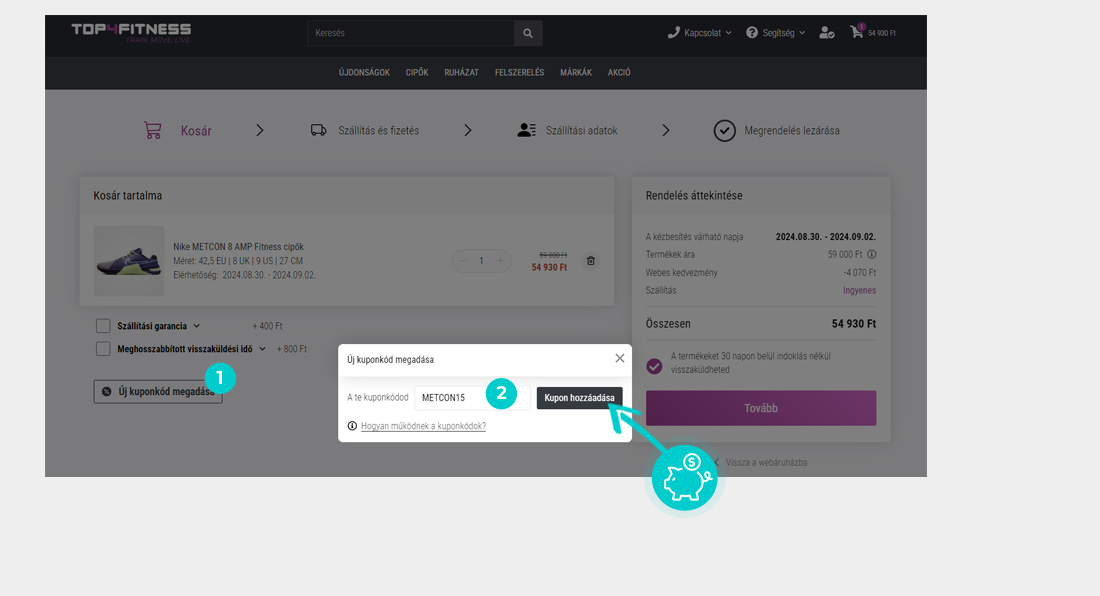1100x596 pixels.
Task: Tick the Meghosszabbított visszaküldési idő checkbox
Action: tap(103, 349)
